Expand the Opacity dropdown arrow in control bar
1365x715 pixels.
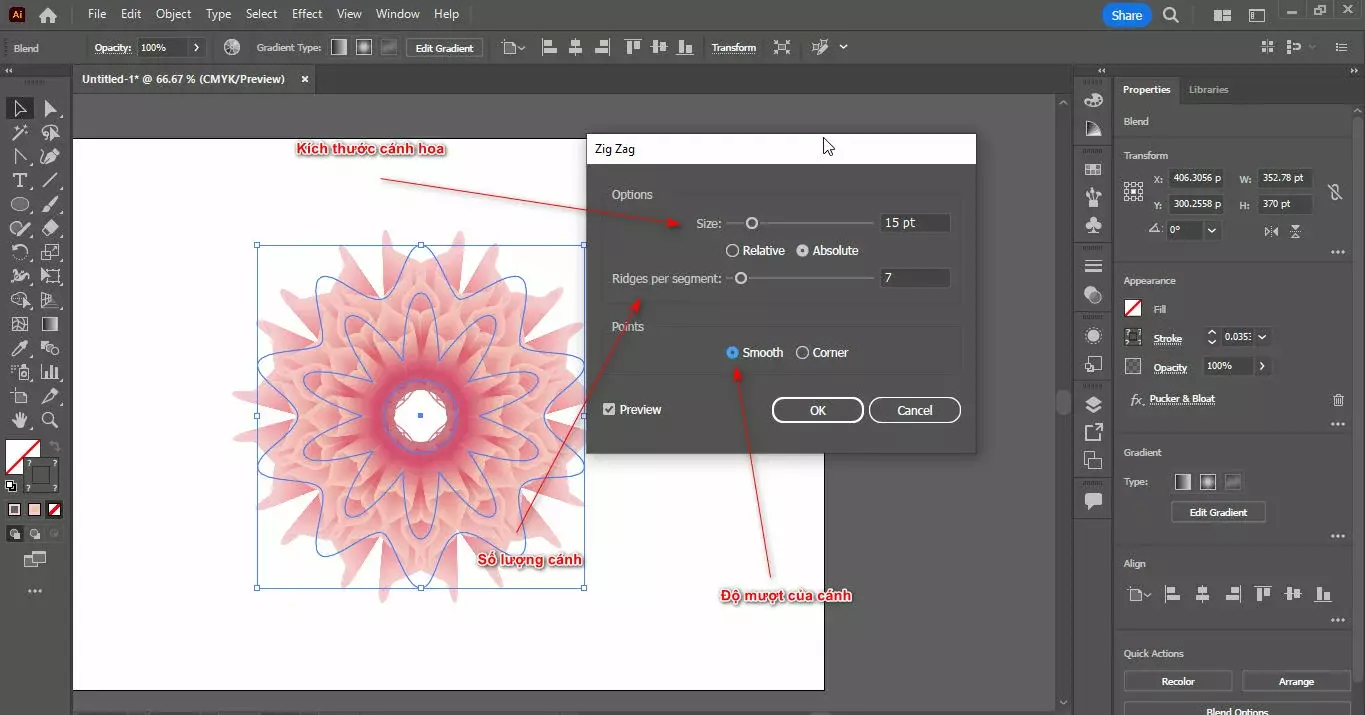point(196,48)
